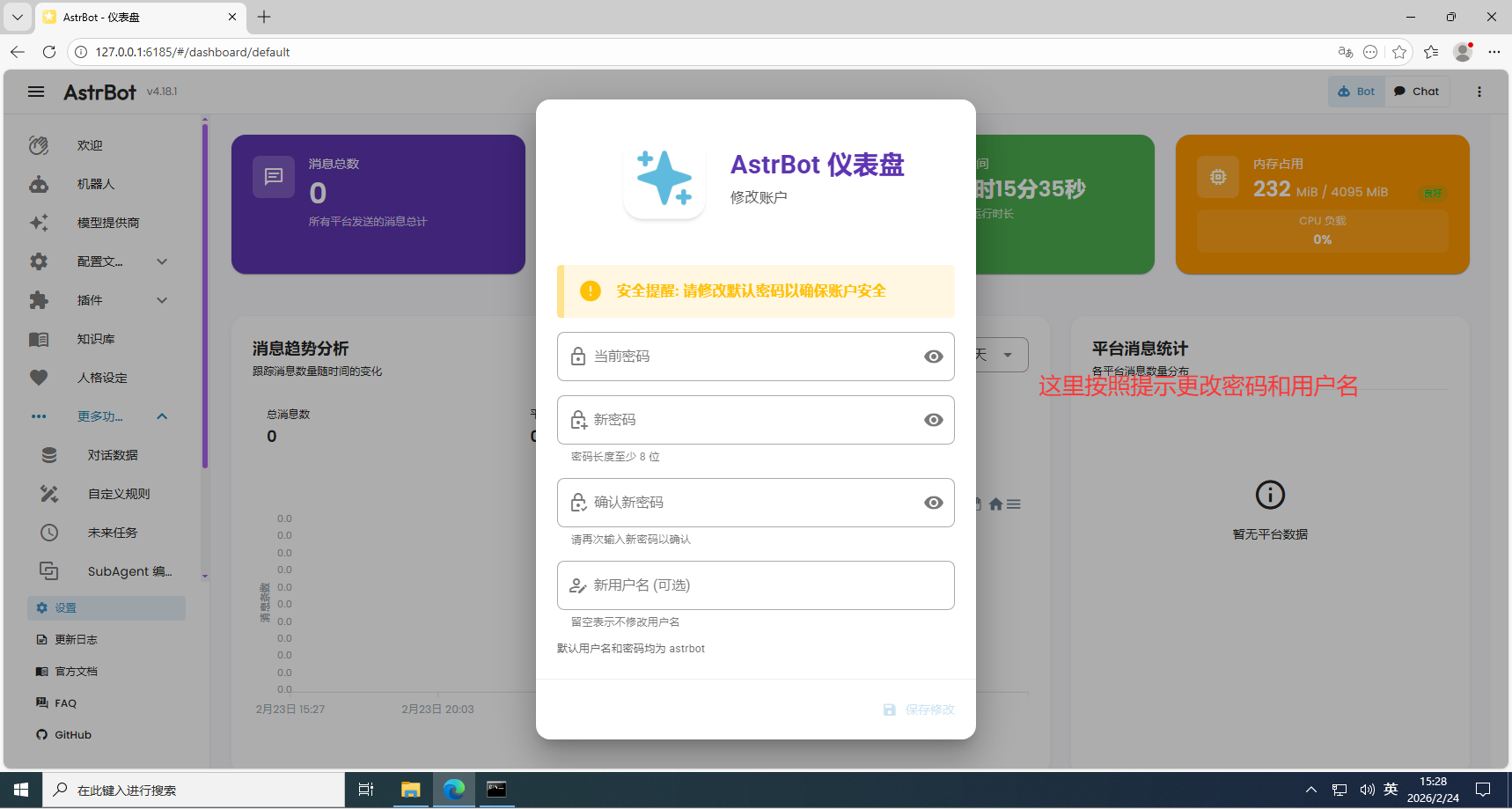Screen dimensions: 1512x809
Task: Select the 设置 sidebar item
Action: click(106, 608)
